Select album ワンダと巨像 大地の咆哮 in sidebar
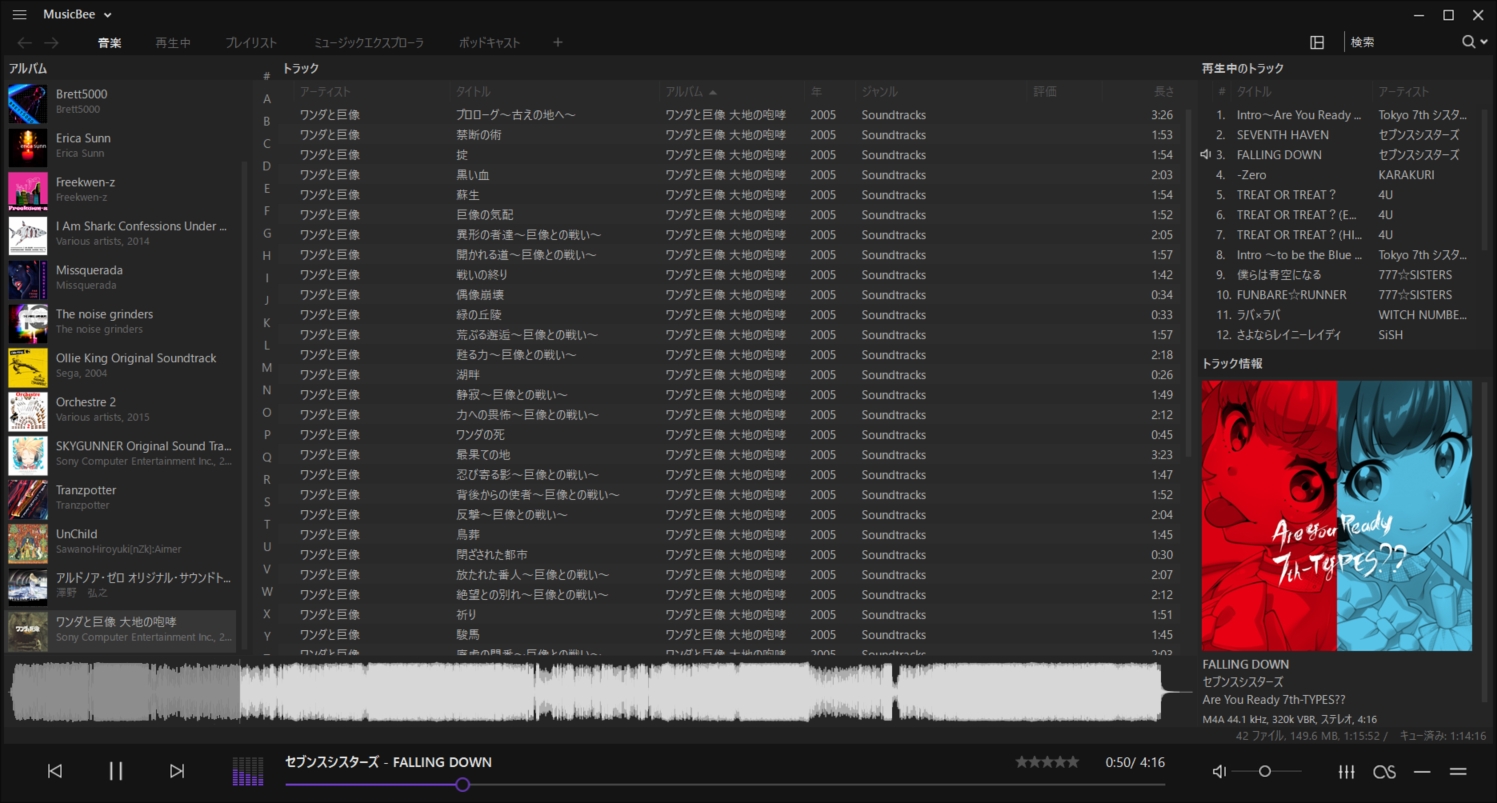 (x=122, y=630)
